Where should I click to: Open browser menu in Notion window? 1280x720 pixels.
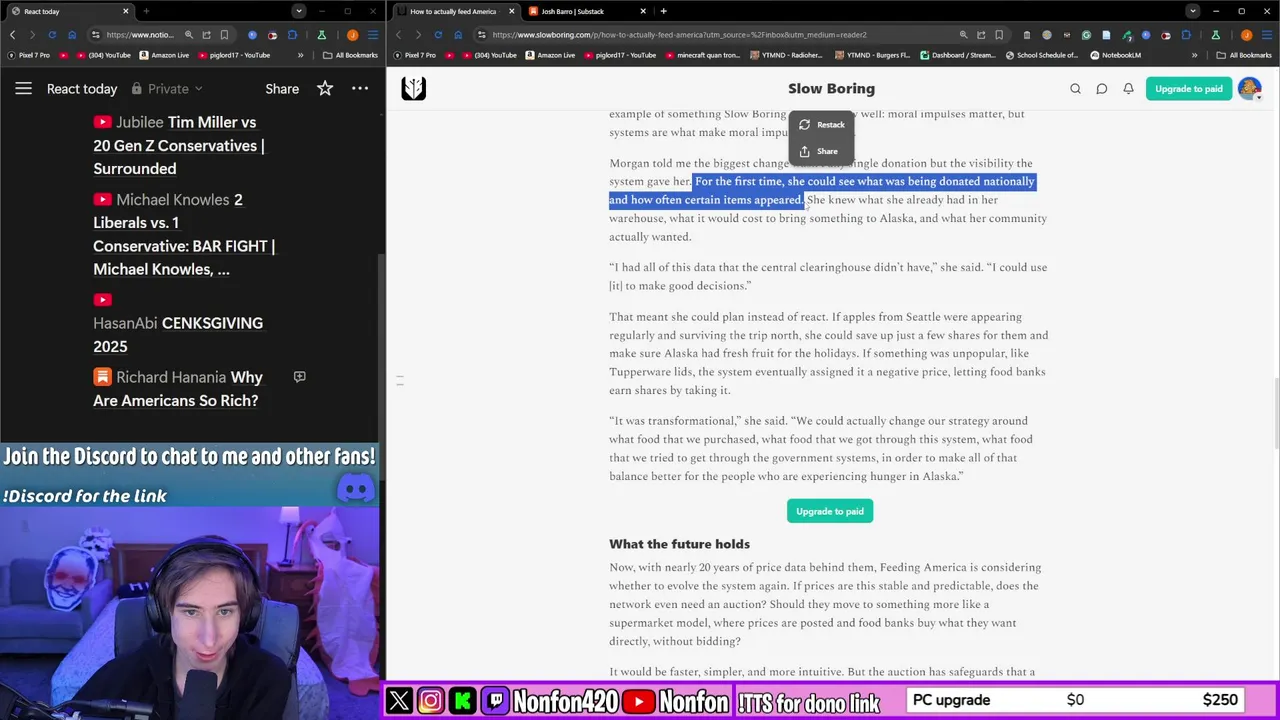374,34
